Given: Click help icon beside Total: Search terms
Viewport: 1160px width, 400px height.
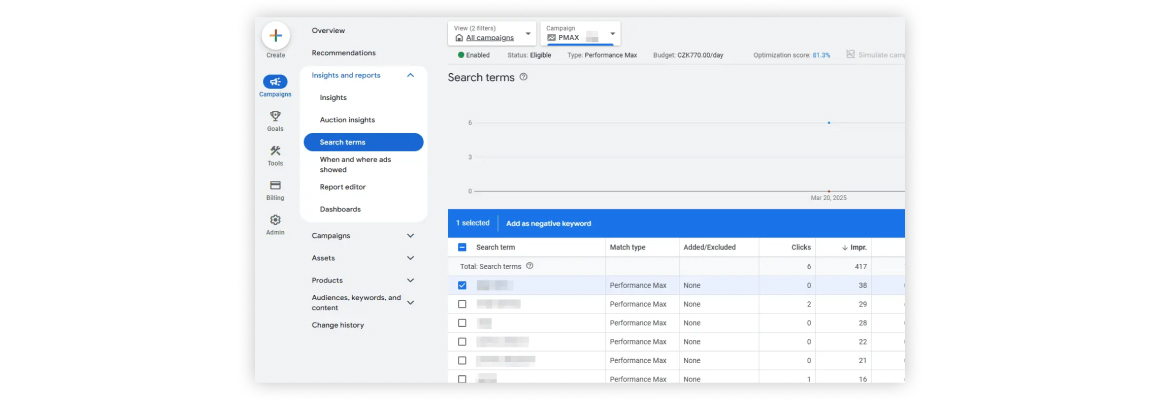Looking at the screenshot, I should (530, 266).
